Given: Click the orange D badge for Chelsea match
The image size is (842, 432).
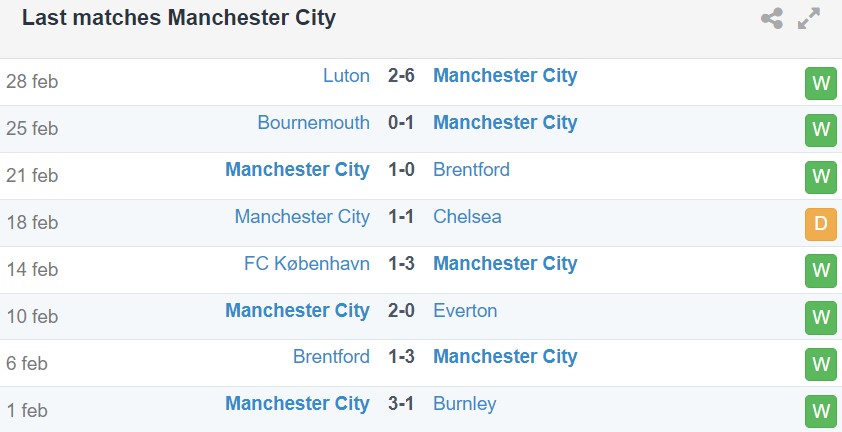Looking at the screenshot, I should (820, 224).
